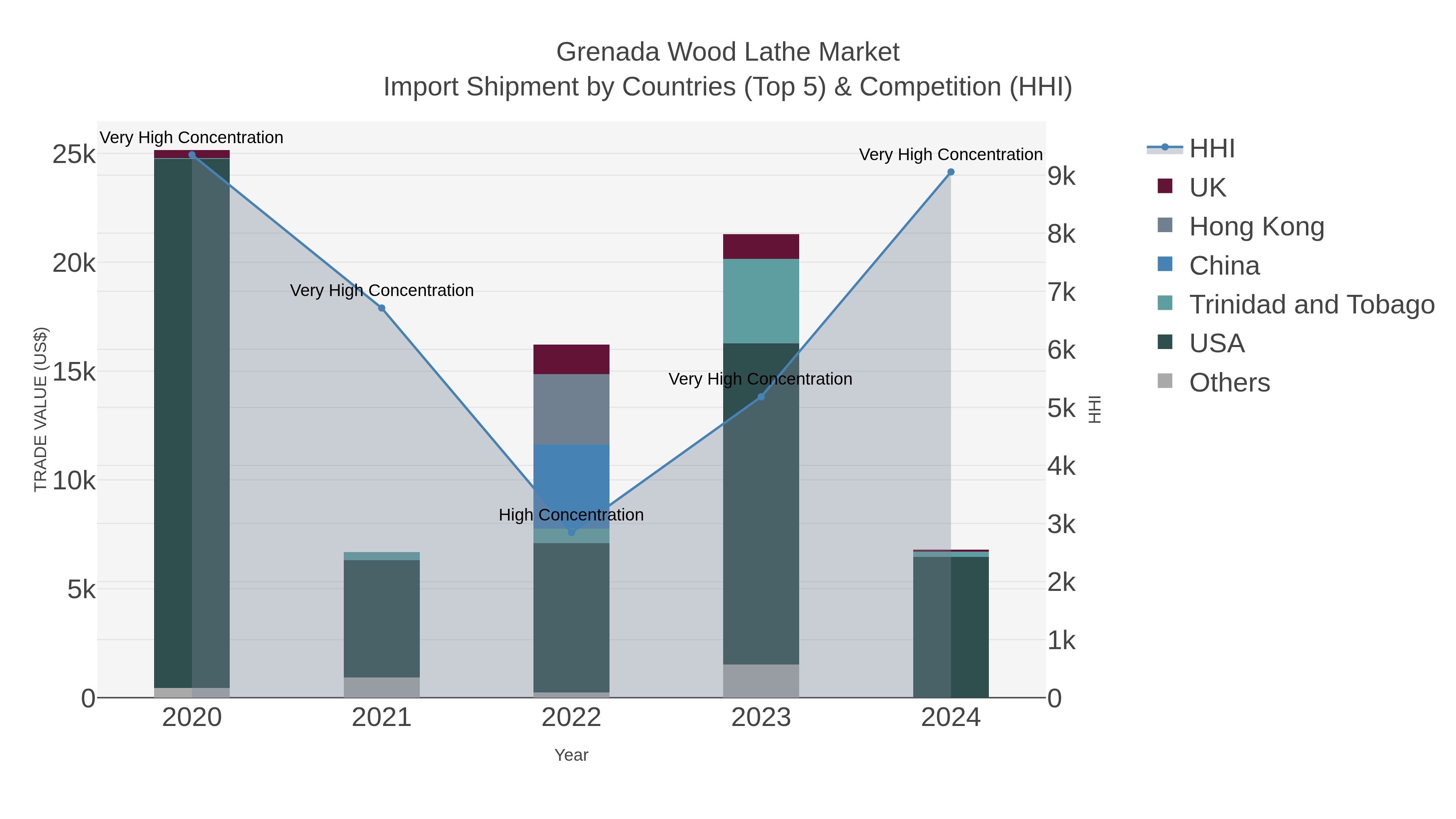The height and width of the screenshot is (819, 1456).
Task: Click 'Very High Concentration' label above 2021
Action: pyautogui.click(x=381, y=290)
